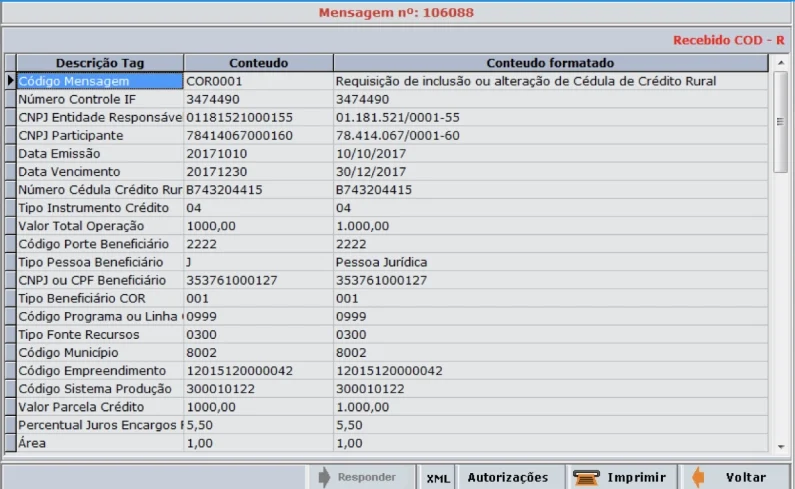Click the Responder button label
This screenshot has height=489, width=795.
click(367, 477)
